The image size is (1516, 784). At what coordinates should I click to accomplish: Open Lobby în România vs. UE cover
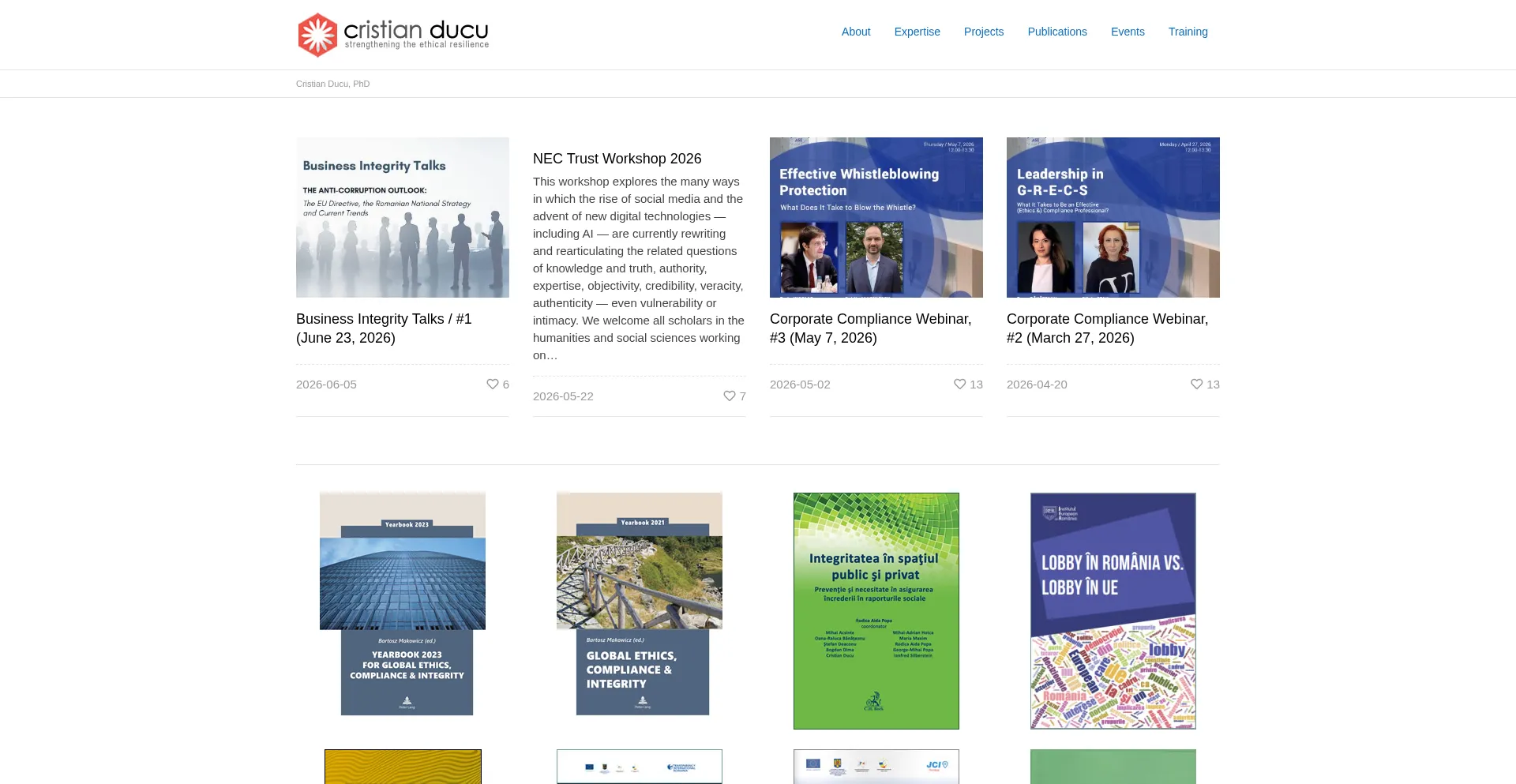point(1113,611)
